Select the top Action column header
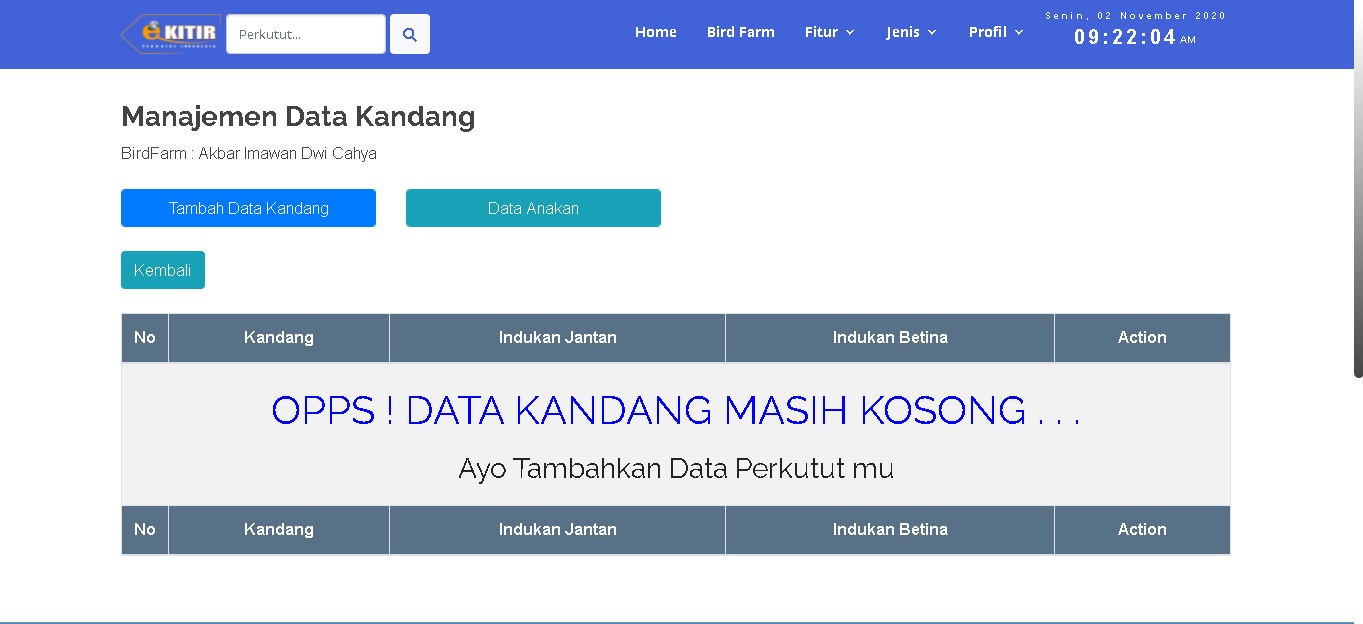1363x624 pixels. pyautogui.click(x=1141, y=338)
